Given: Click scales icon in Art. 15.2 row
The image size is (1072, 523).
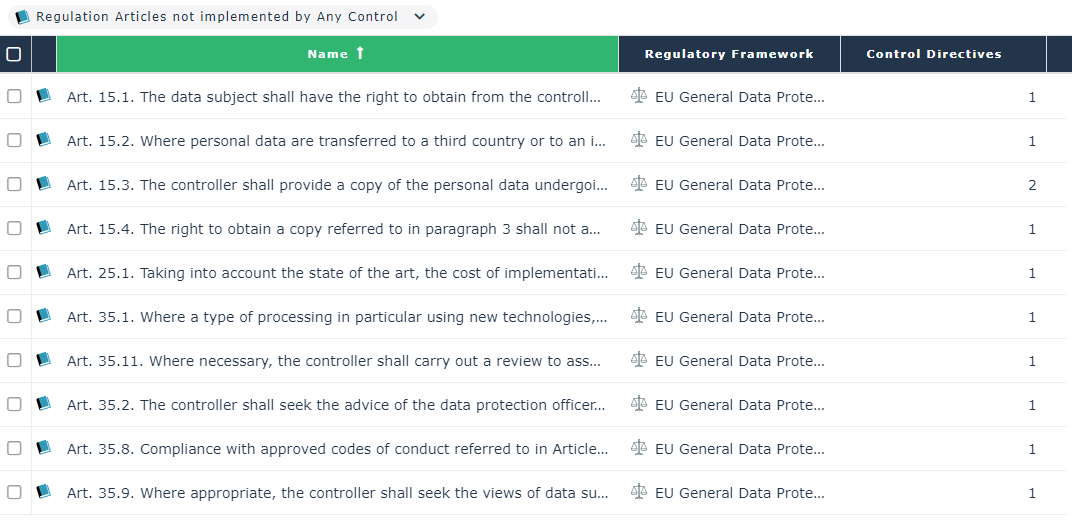Looking at the screenshot, I should [639, 140].
